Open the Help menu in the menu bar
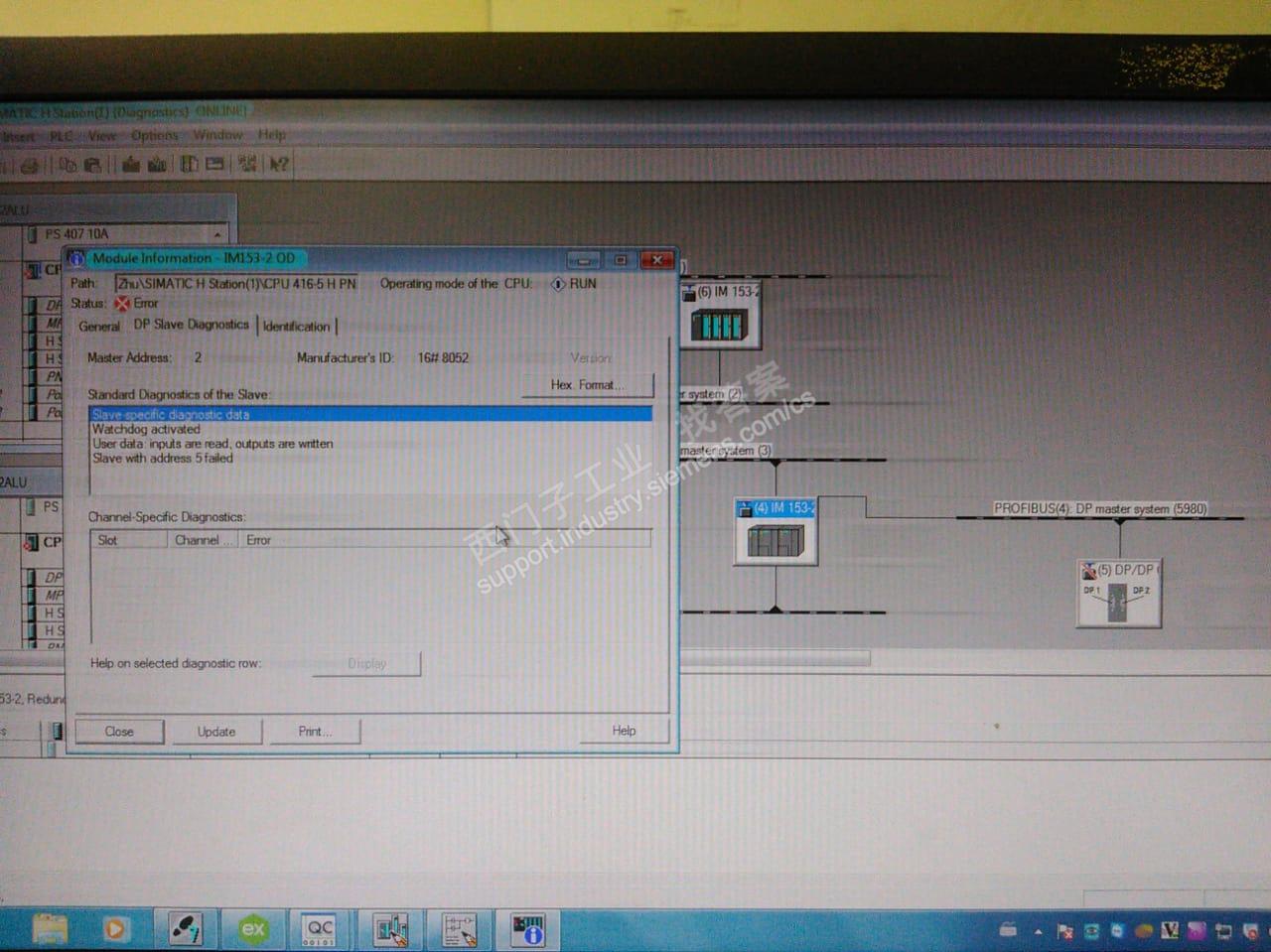Viewport: 1271px width, 952px height. click(272, 135)
